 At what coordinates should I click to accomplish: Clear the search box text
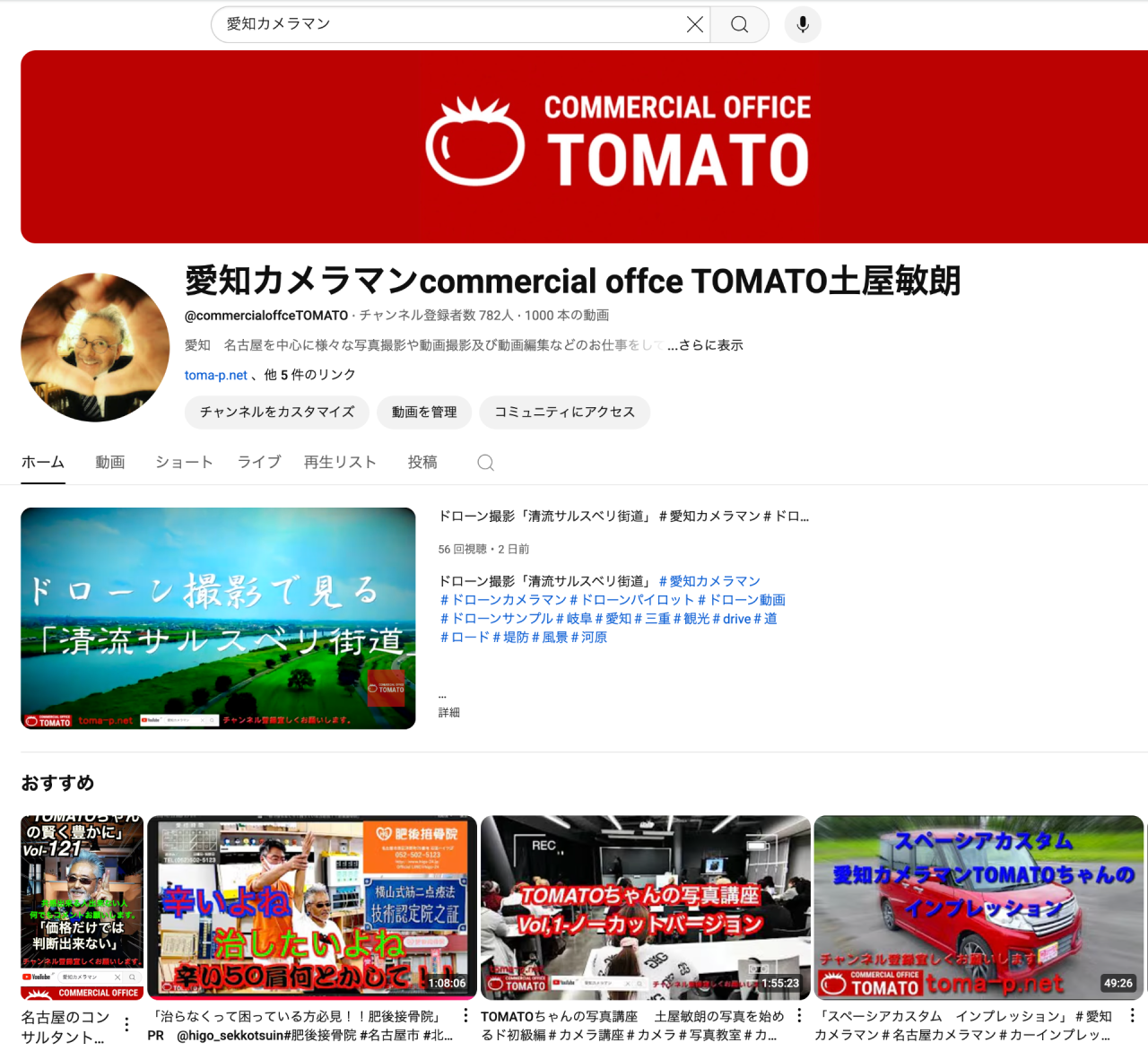tap(694, 25)
